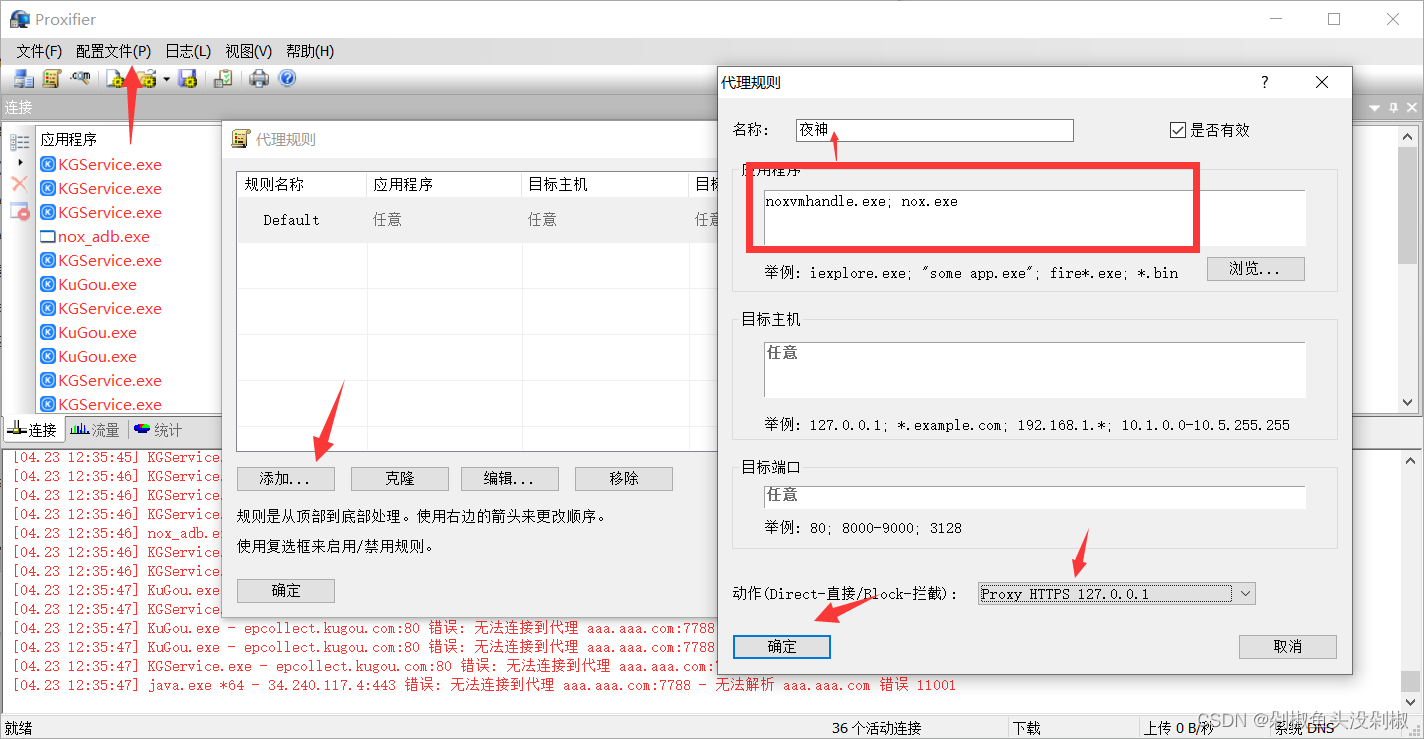Expand the small triangle arrow in connections sidebar
This screenshot has height=739, width=1424.
[x=20, y=162]
